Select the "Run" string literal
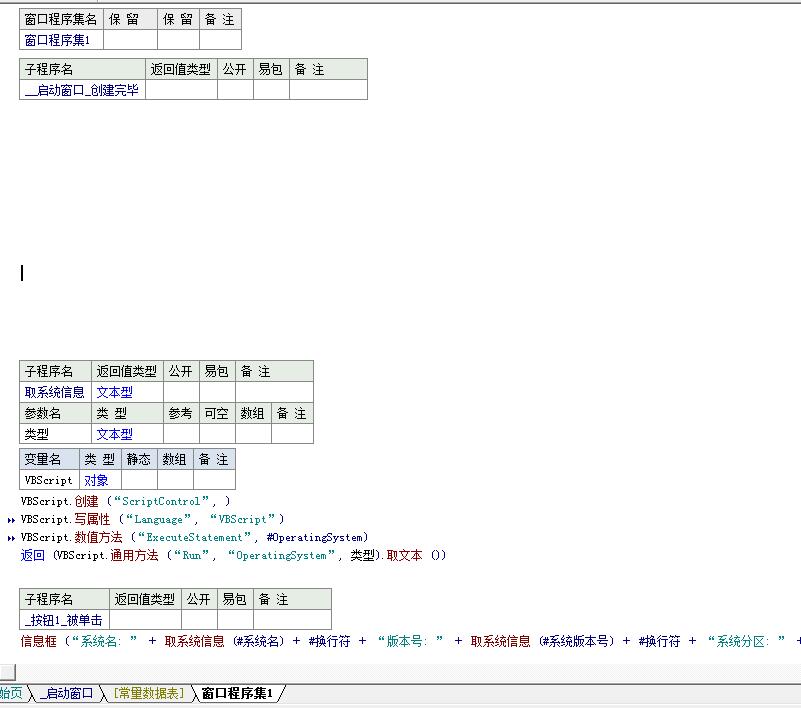This screenshot has height=708, width=801. coord(192,555)
